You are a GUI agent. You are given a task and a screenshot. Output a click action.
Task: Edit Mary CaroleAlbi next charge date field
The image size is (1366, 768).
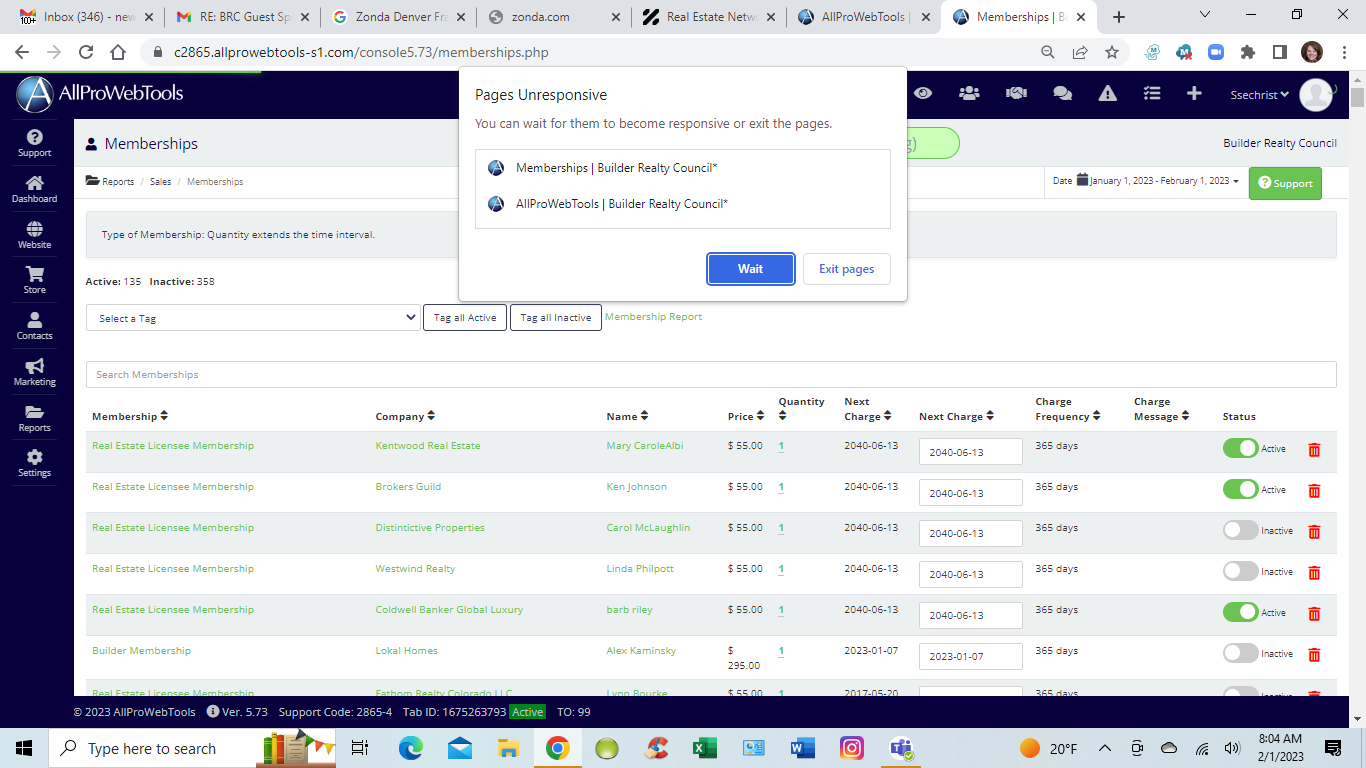[x=971, y=452]
